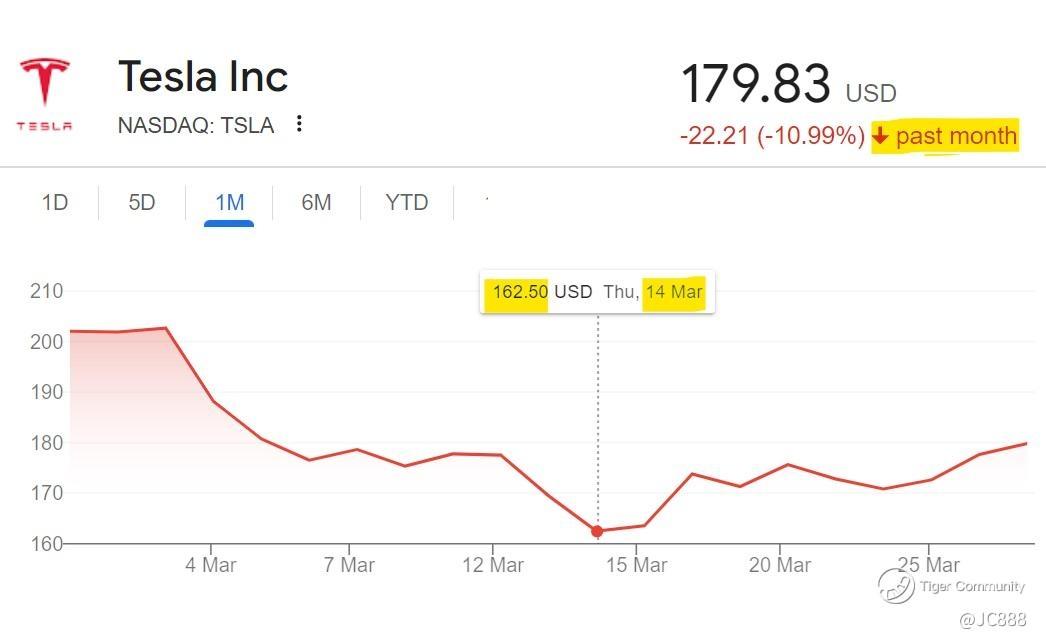The height and width of the screenshot is (643, 1046).
Task: Click the 4 Mar date on axis
Action: [211, 565]
